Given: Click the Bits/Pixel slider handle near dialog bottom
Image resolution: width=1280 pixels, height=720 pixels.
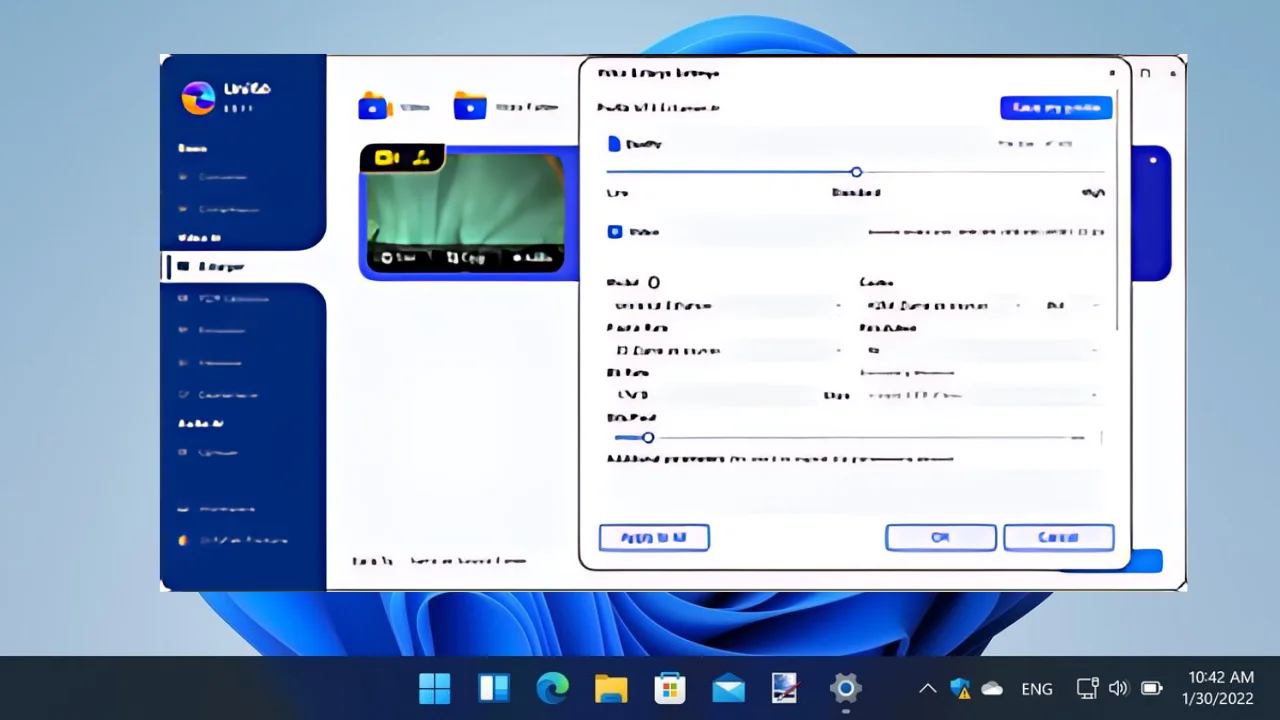Looking at the screenshot, I should coord(648,437).
